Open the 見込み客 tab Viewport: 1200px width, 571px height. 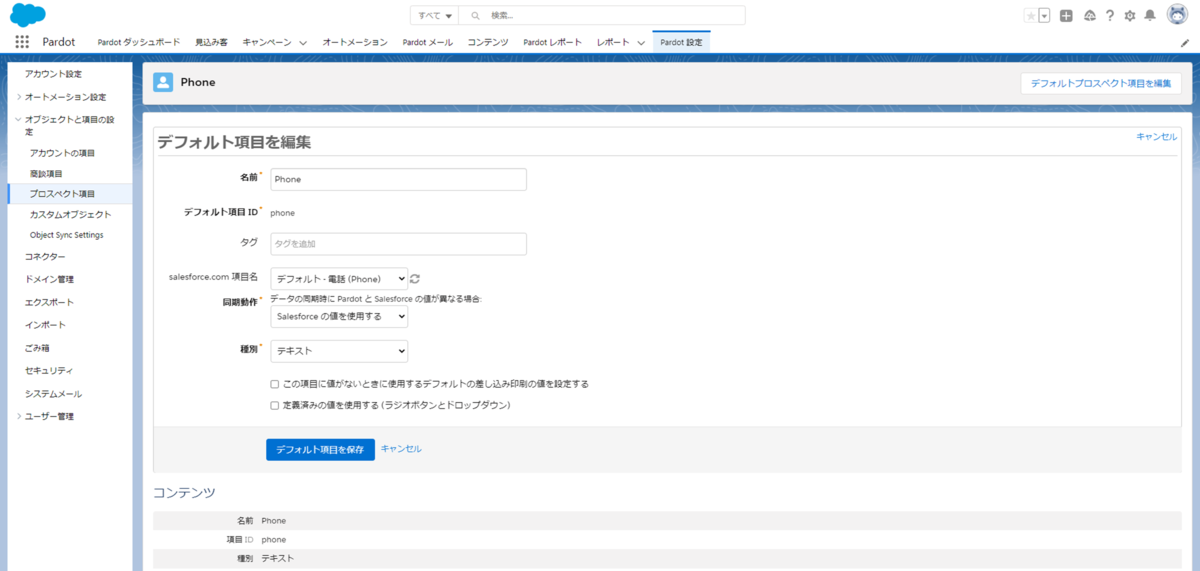click(211, 42)
